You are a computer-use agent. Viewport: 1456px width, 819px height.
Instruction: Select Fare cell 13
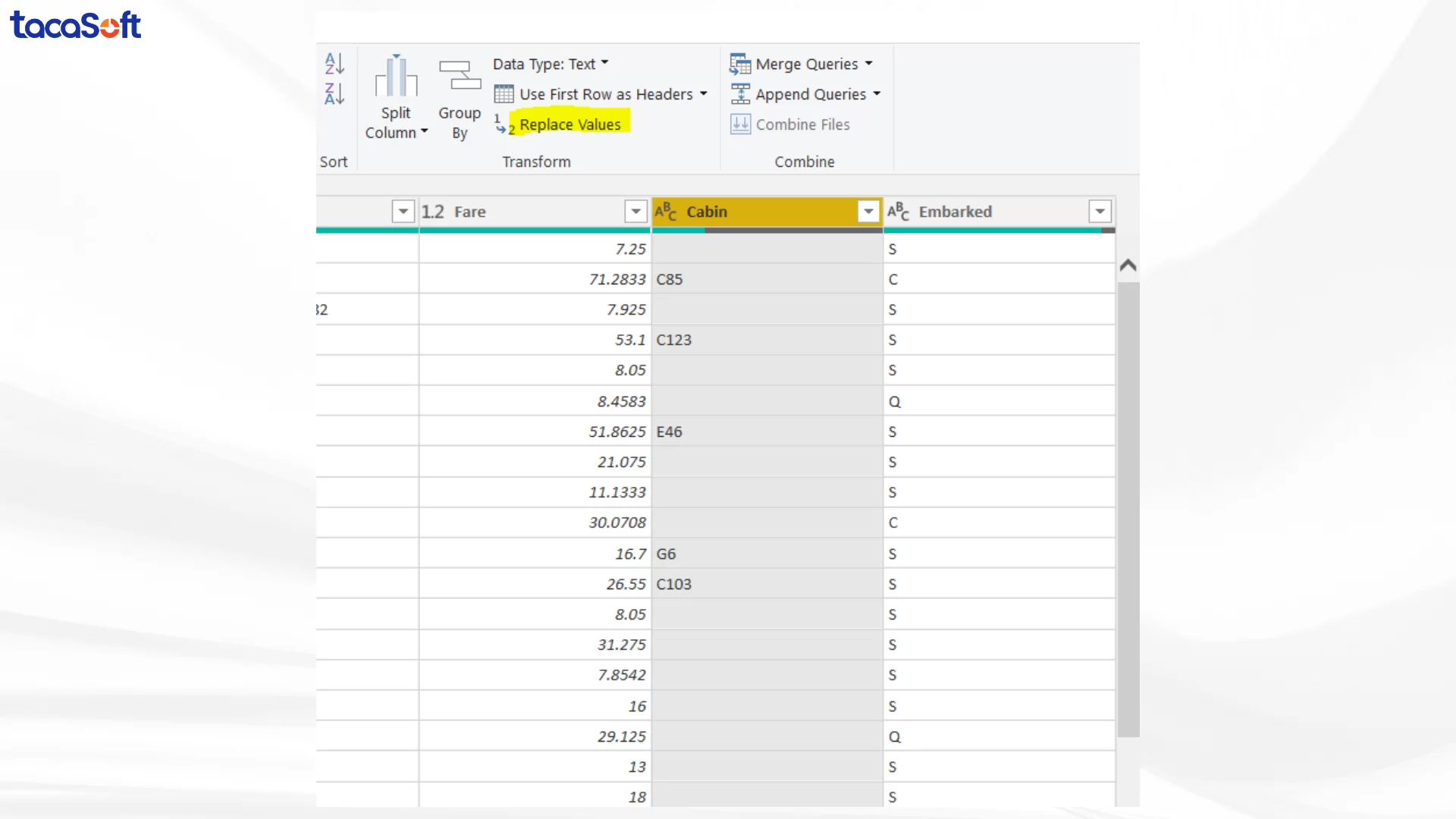pyautogui.click(x=535, y=767)
